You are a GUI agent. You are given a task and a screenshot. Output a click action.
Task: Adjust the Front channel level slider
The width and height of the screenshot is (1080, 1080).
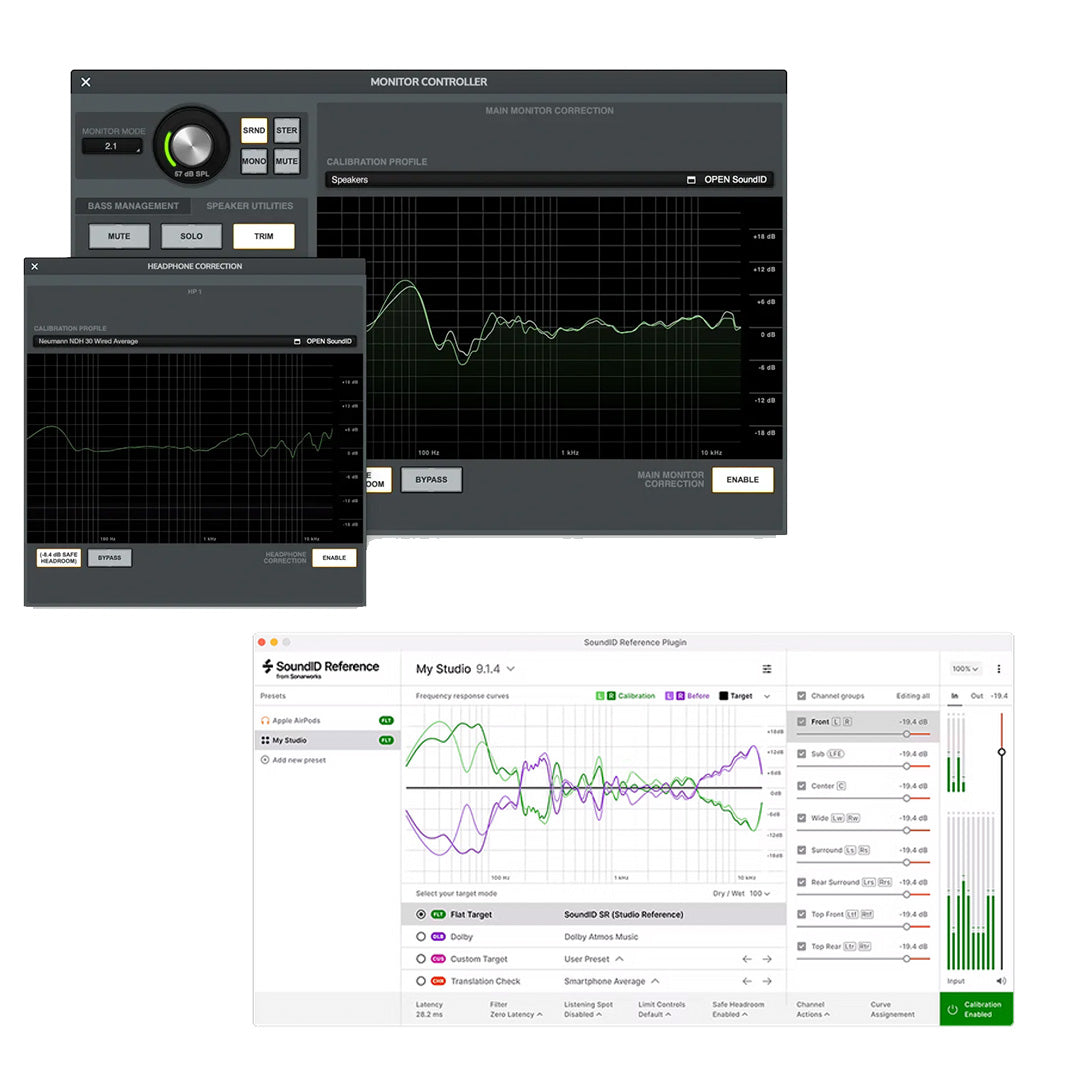[908, 731]
